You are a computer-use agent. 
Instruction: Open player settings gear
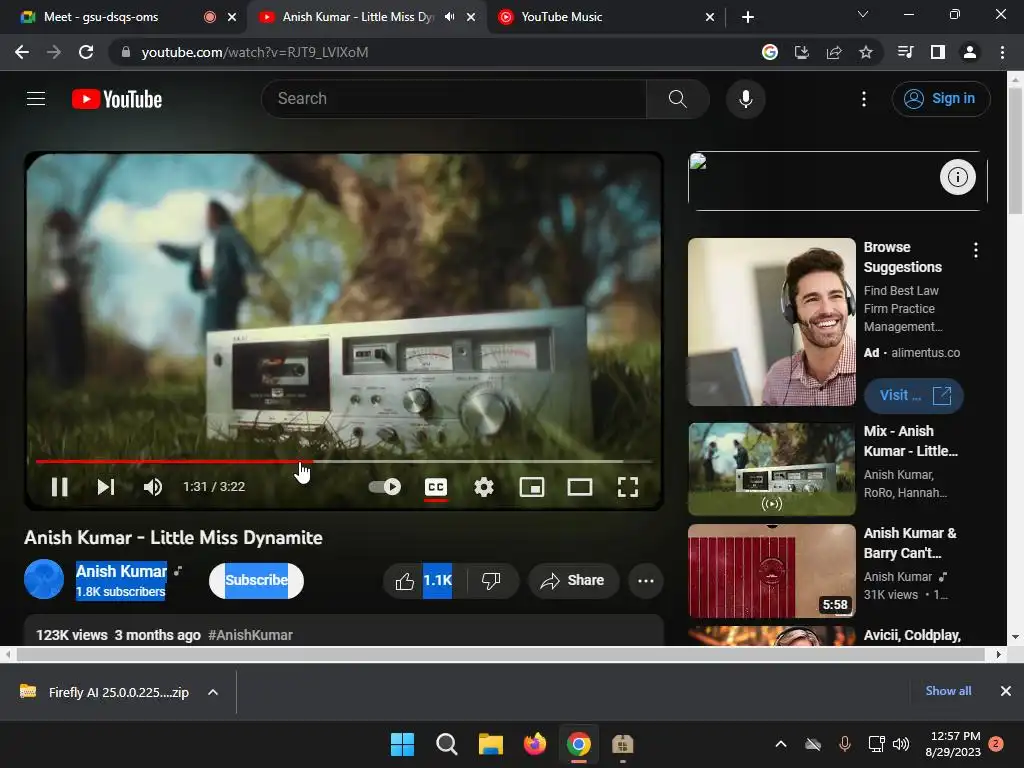483,487
